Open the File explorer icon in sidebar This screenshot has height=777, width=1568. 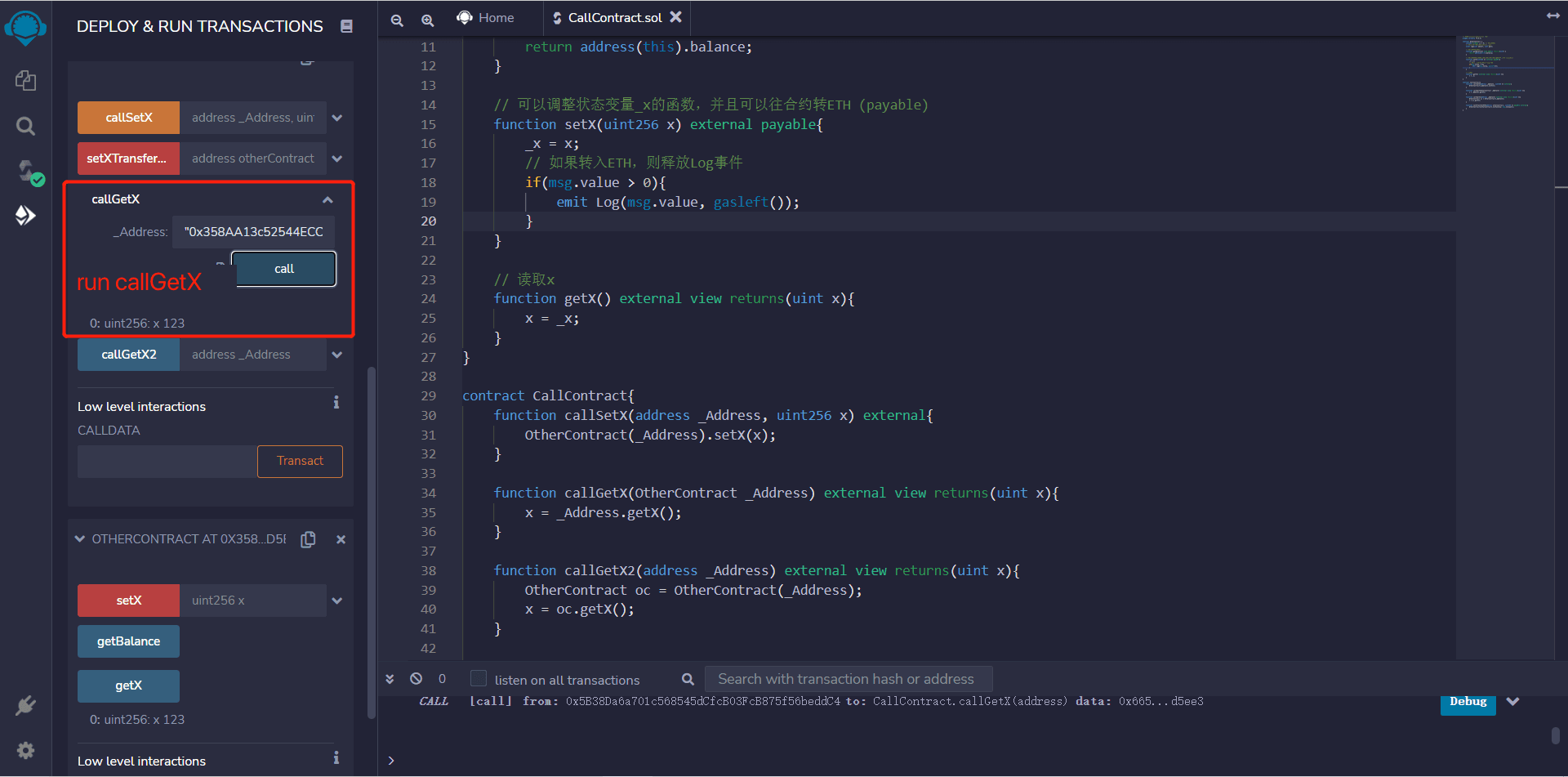tap(25, 80)
